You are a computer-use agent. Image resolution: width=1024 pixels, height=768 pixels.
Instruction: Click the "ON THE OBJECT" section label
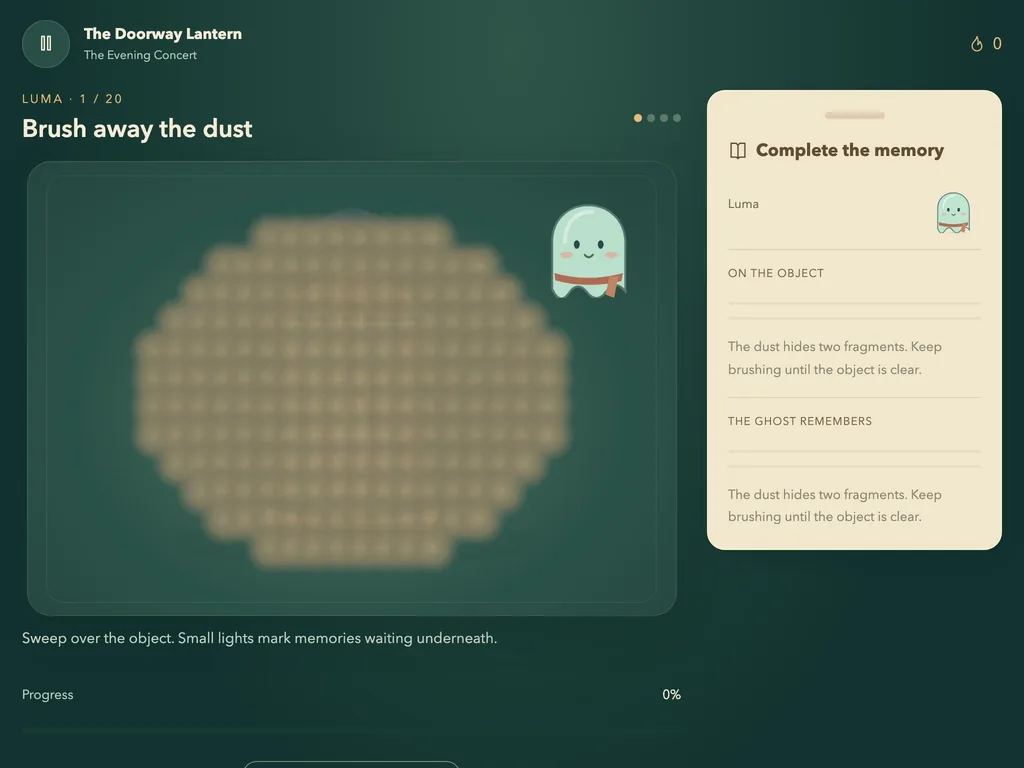[776, 274]
